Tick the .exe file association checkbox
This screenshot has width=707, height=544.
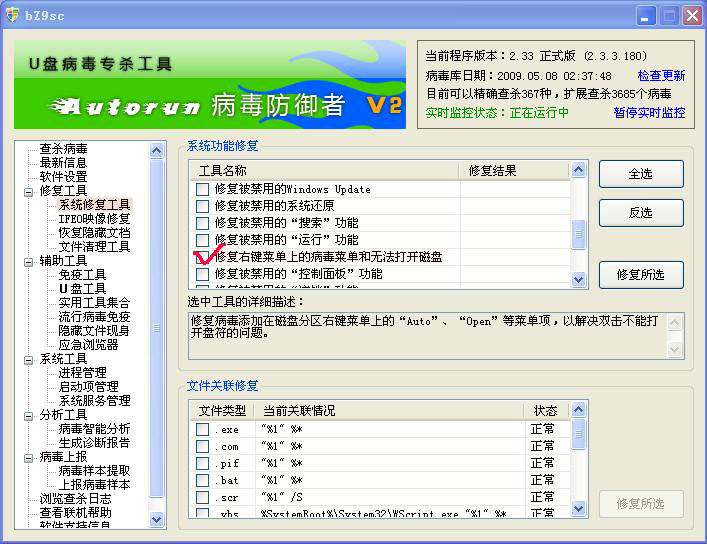202,429
